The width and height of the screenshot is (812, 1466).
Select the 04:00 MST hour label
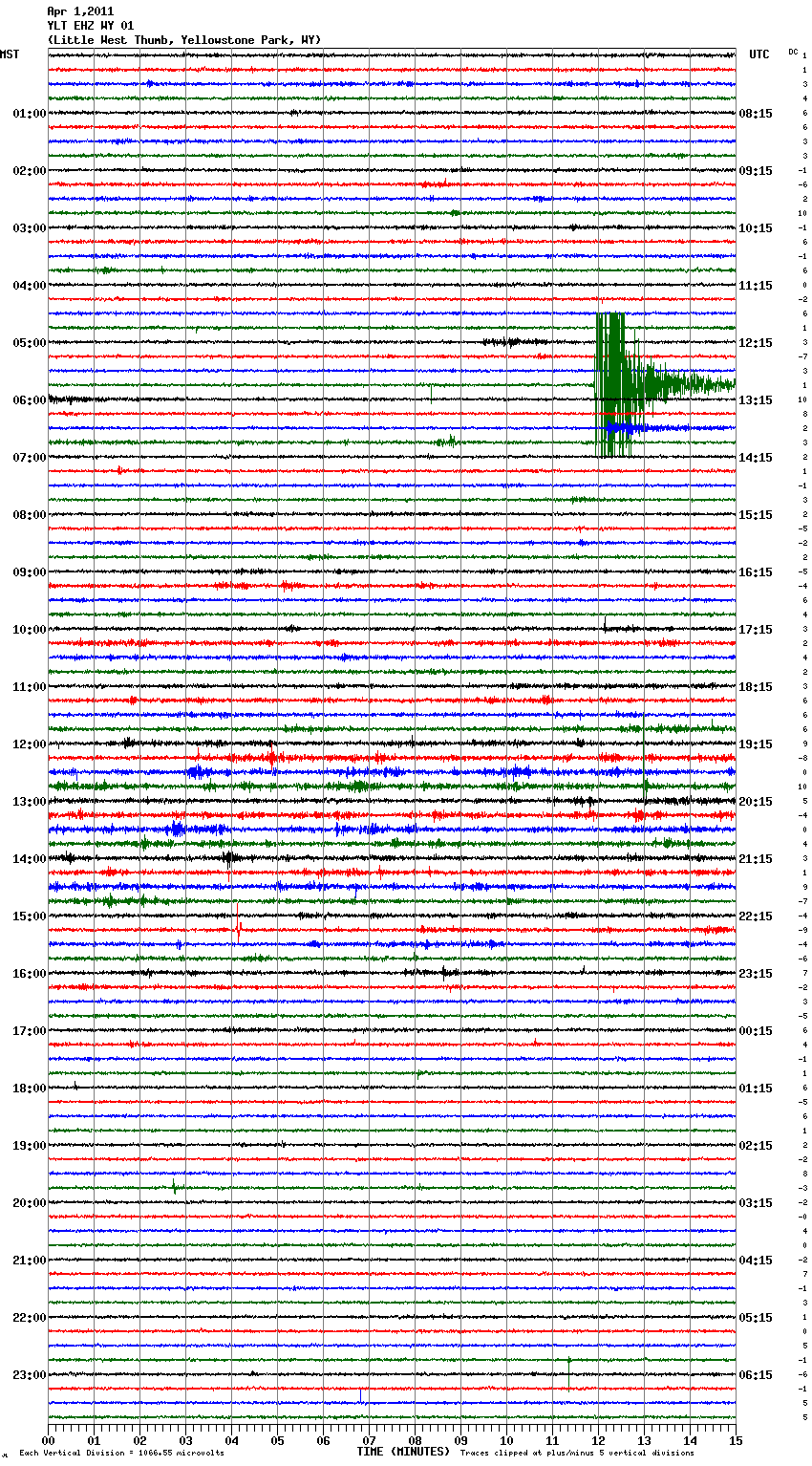(x=29, y=286)
